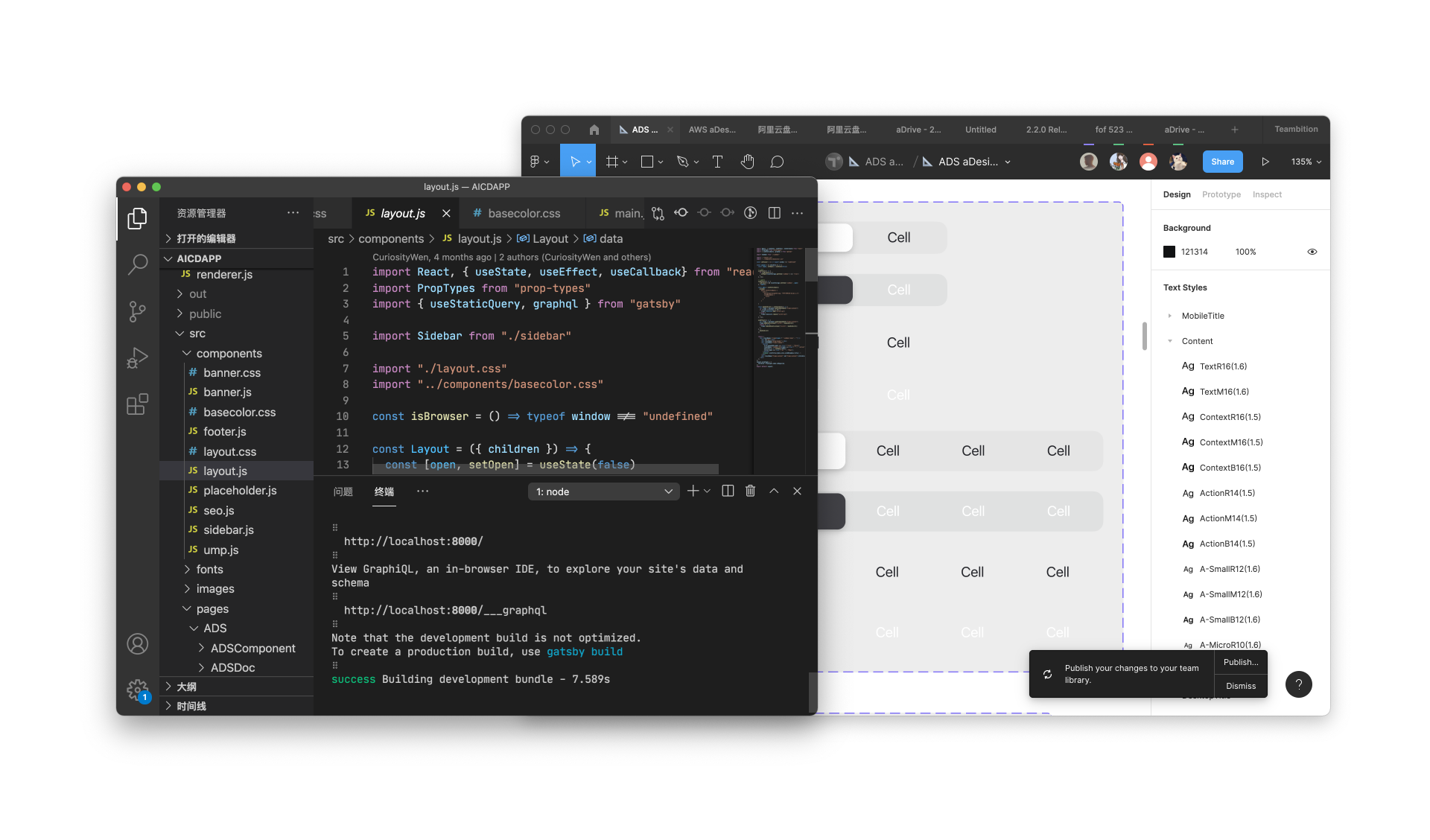
Task: Select the Hand tool in Figma
Action: coord(748,162)
